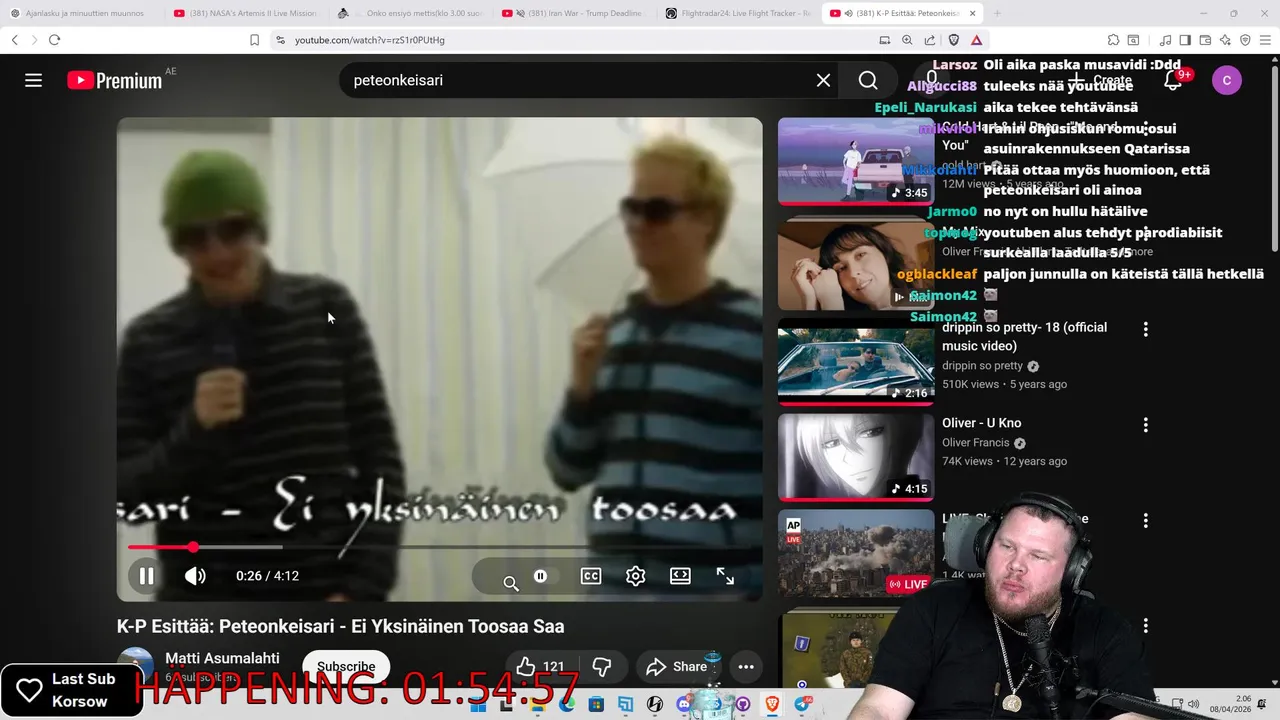
Task: Toggle closed captions on the video
Action: pos(591,576)
